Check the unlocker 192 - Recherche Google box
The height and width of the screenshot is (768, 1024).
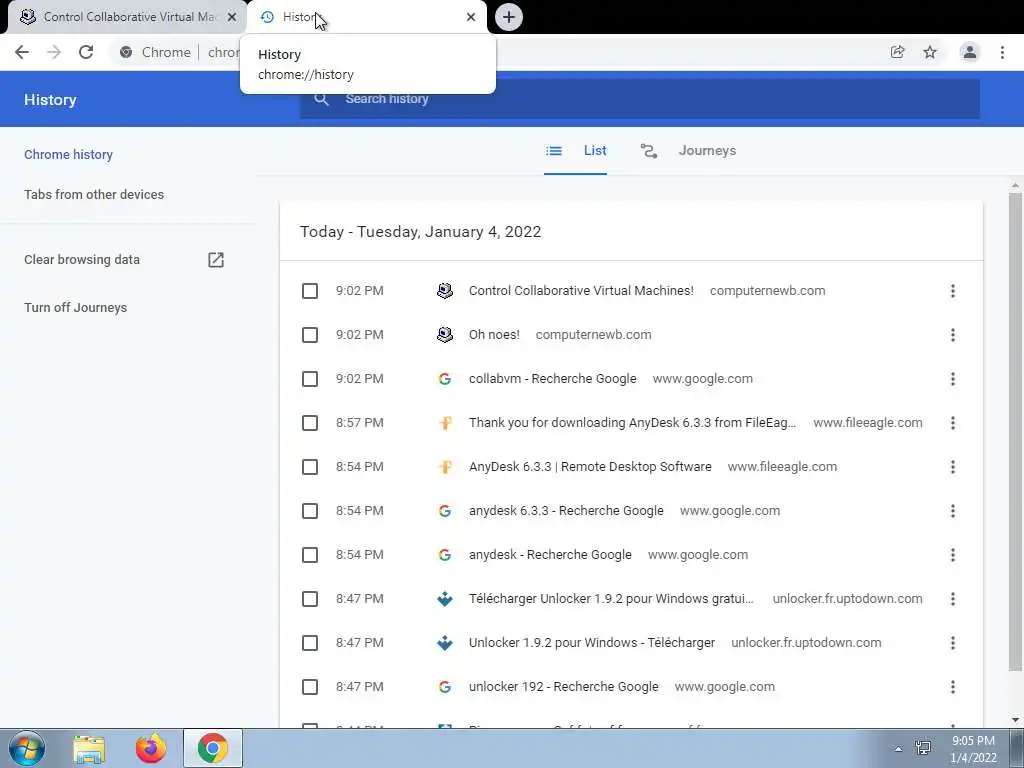point(310,687)
